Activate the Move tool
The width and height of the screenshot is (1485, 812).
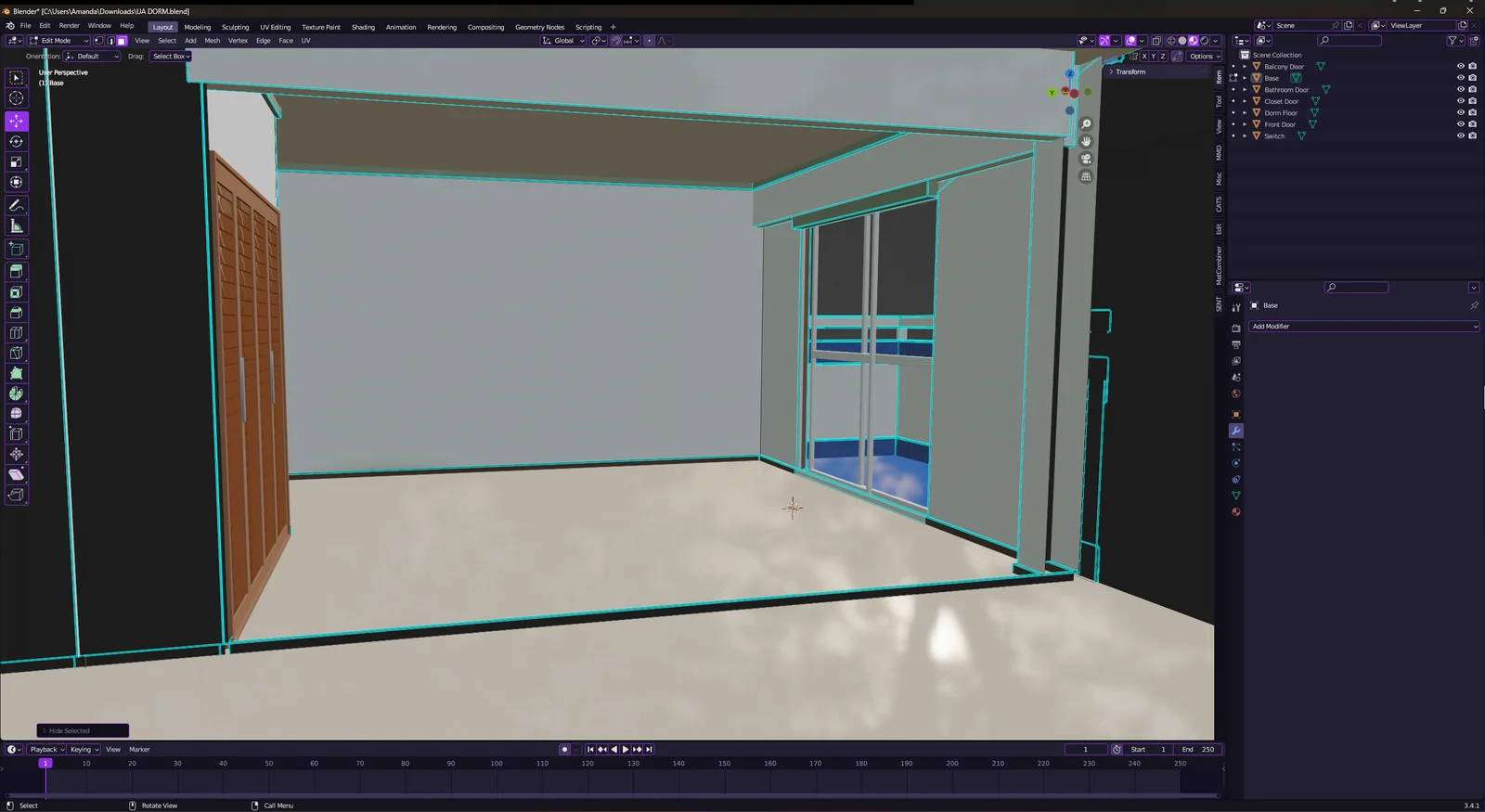point(17,121)
